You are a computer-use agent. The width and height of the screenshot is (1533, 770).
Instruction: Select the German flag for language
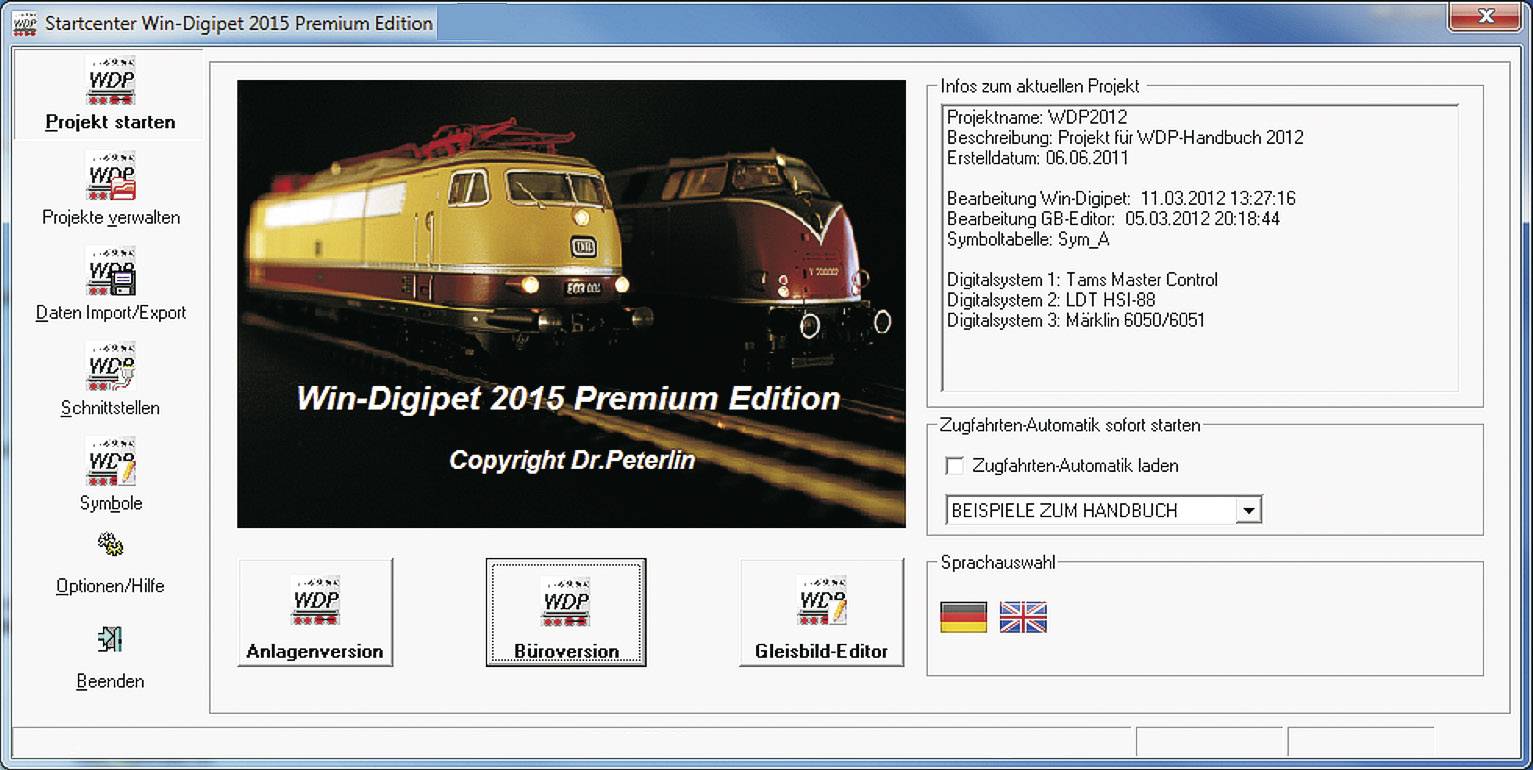(962, 619)
